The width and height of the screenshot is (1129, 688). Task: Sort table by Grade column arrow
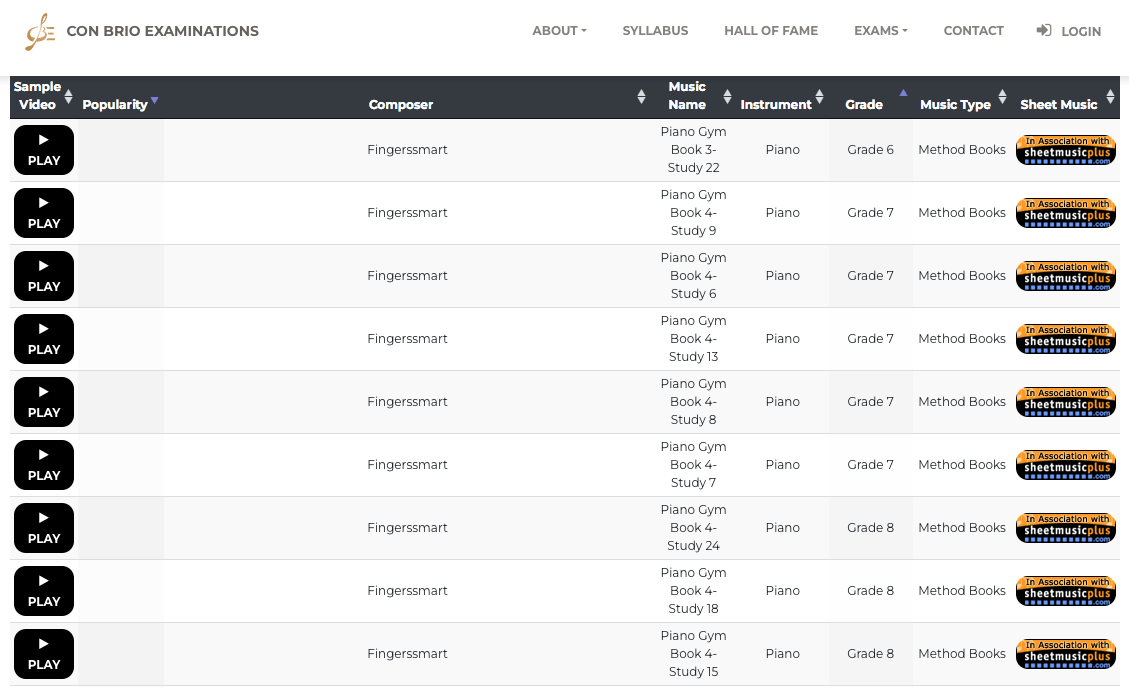903,96
